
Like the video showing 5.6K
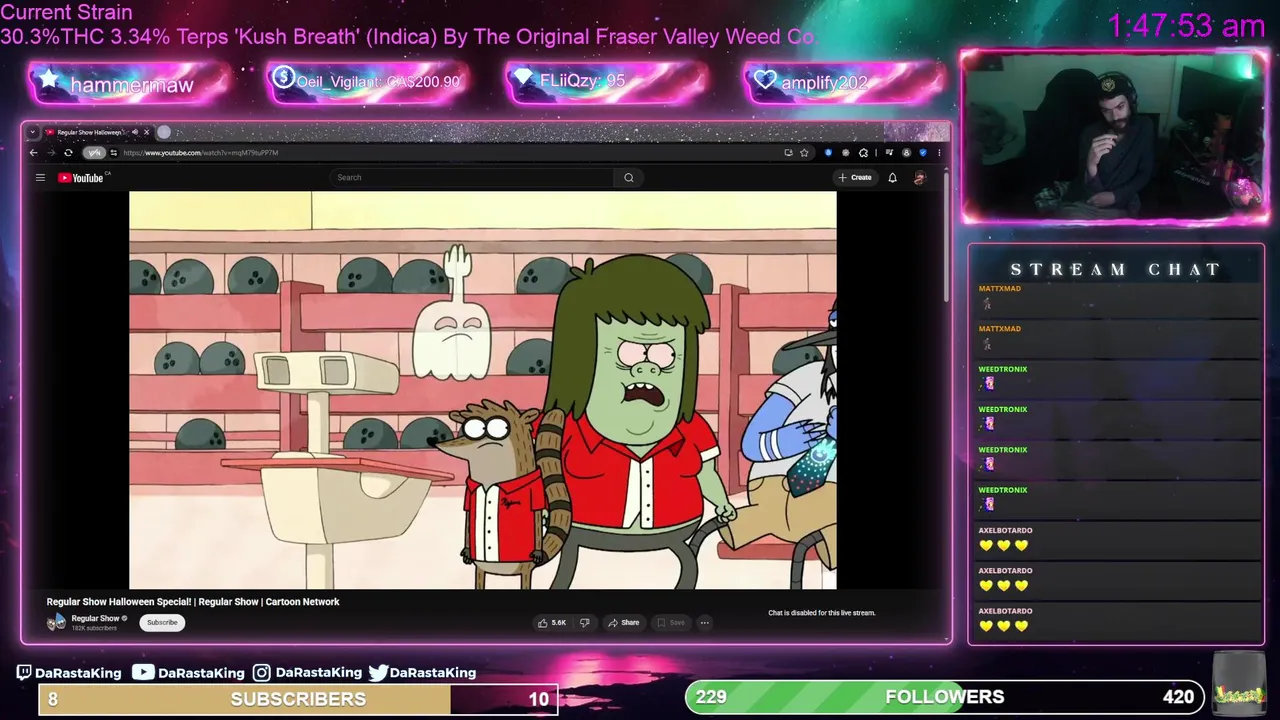click(x=552, y=623)
